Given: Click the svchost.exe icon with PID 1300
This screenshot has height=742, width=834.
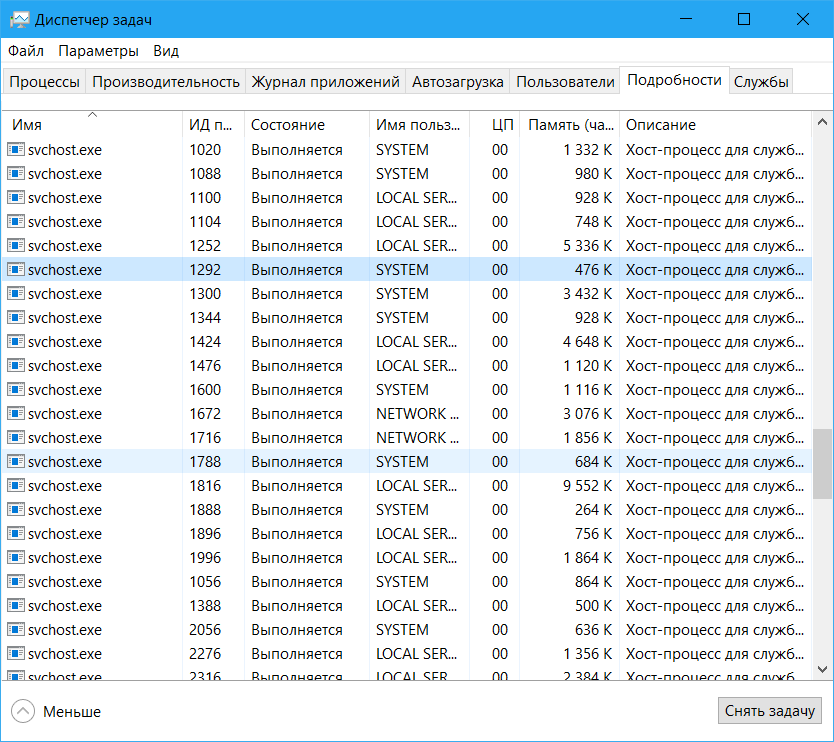Looking at the screenshot, I should [15, 294].
